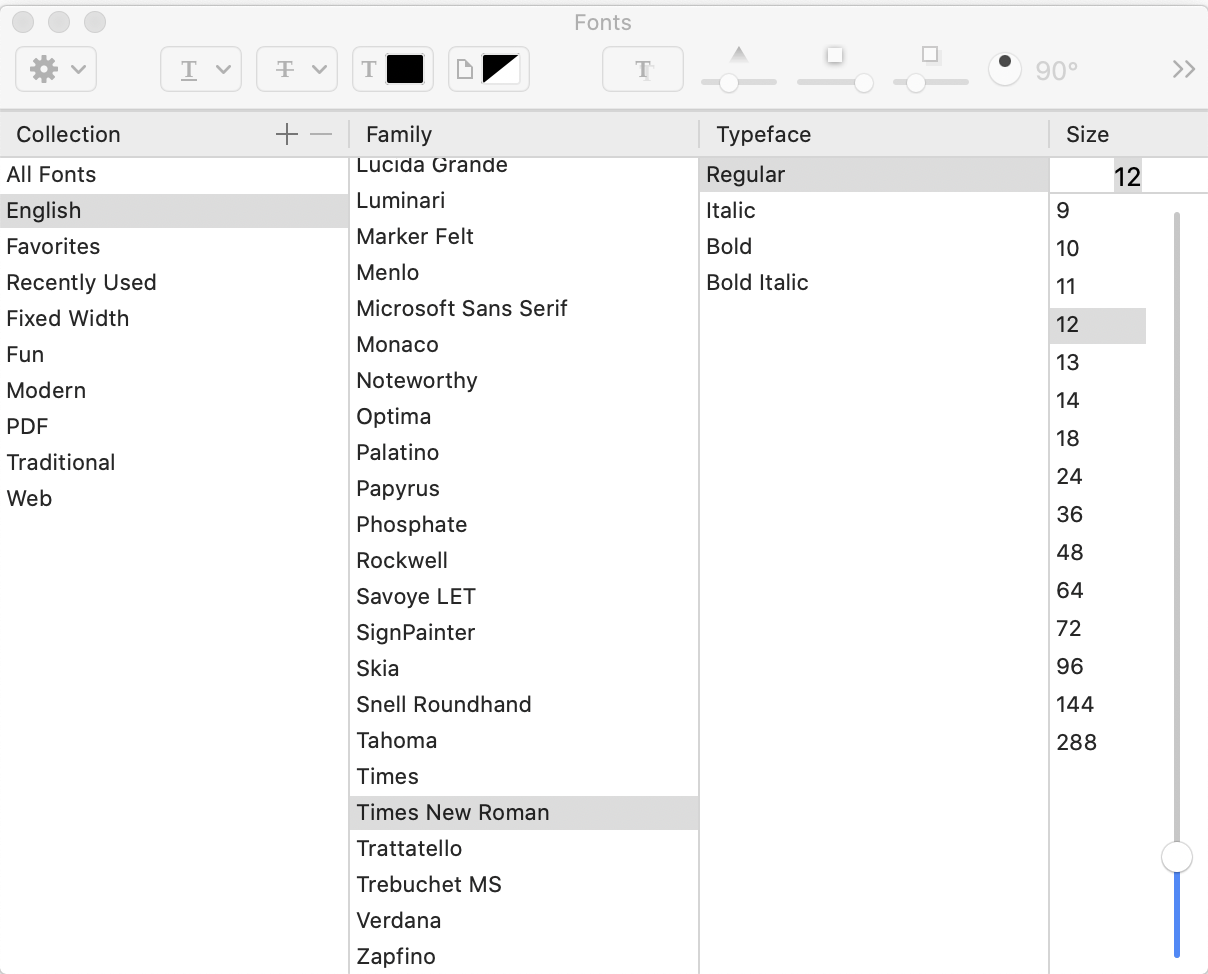Set font size to 18

[1098, 438]
